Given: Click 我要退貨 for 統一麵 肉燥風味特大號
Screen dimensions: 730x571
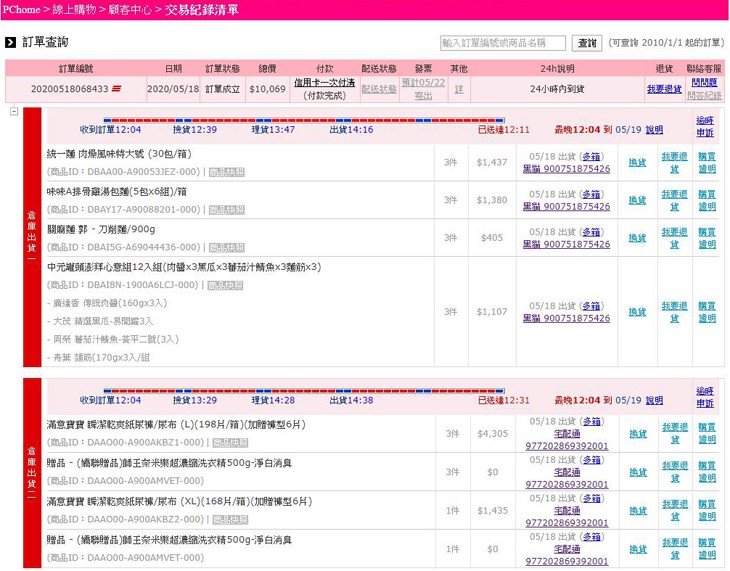Looking at the screenshot, I should (x=675, y=163).
